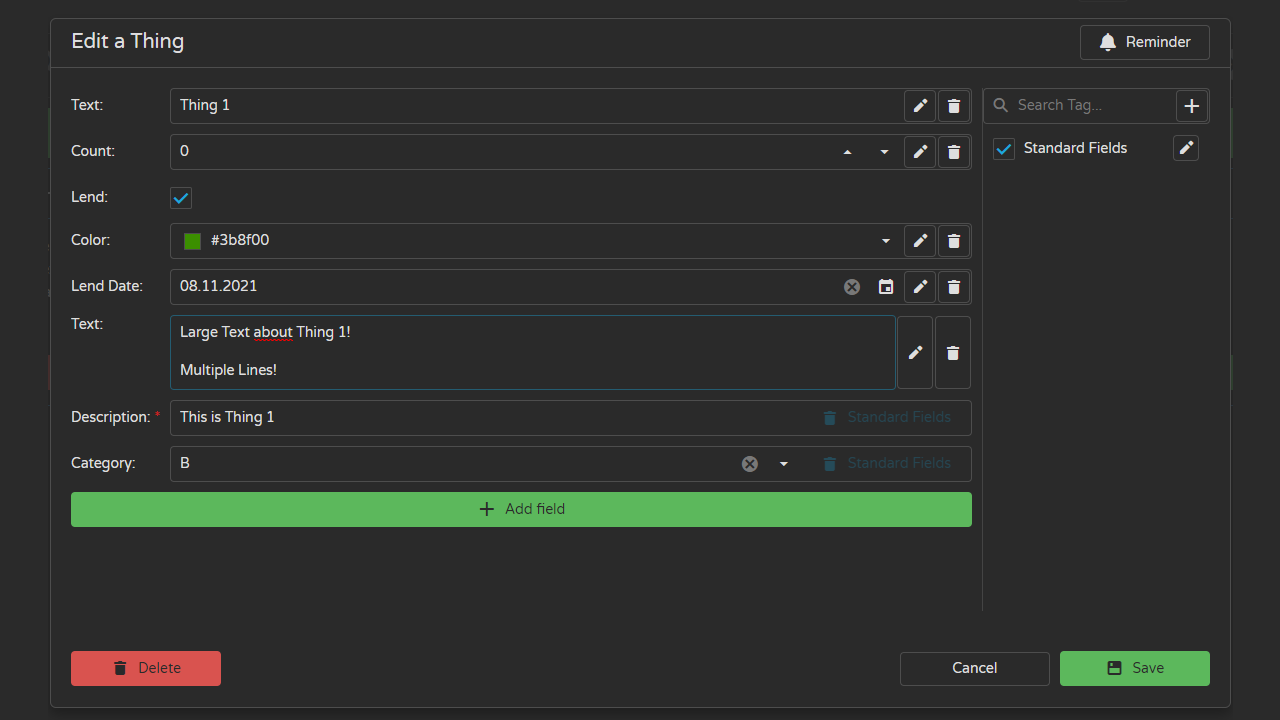This screenshot has width=1280, height=720.
Task: Click the trash icon on the Color row
Action: [954, 241]
